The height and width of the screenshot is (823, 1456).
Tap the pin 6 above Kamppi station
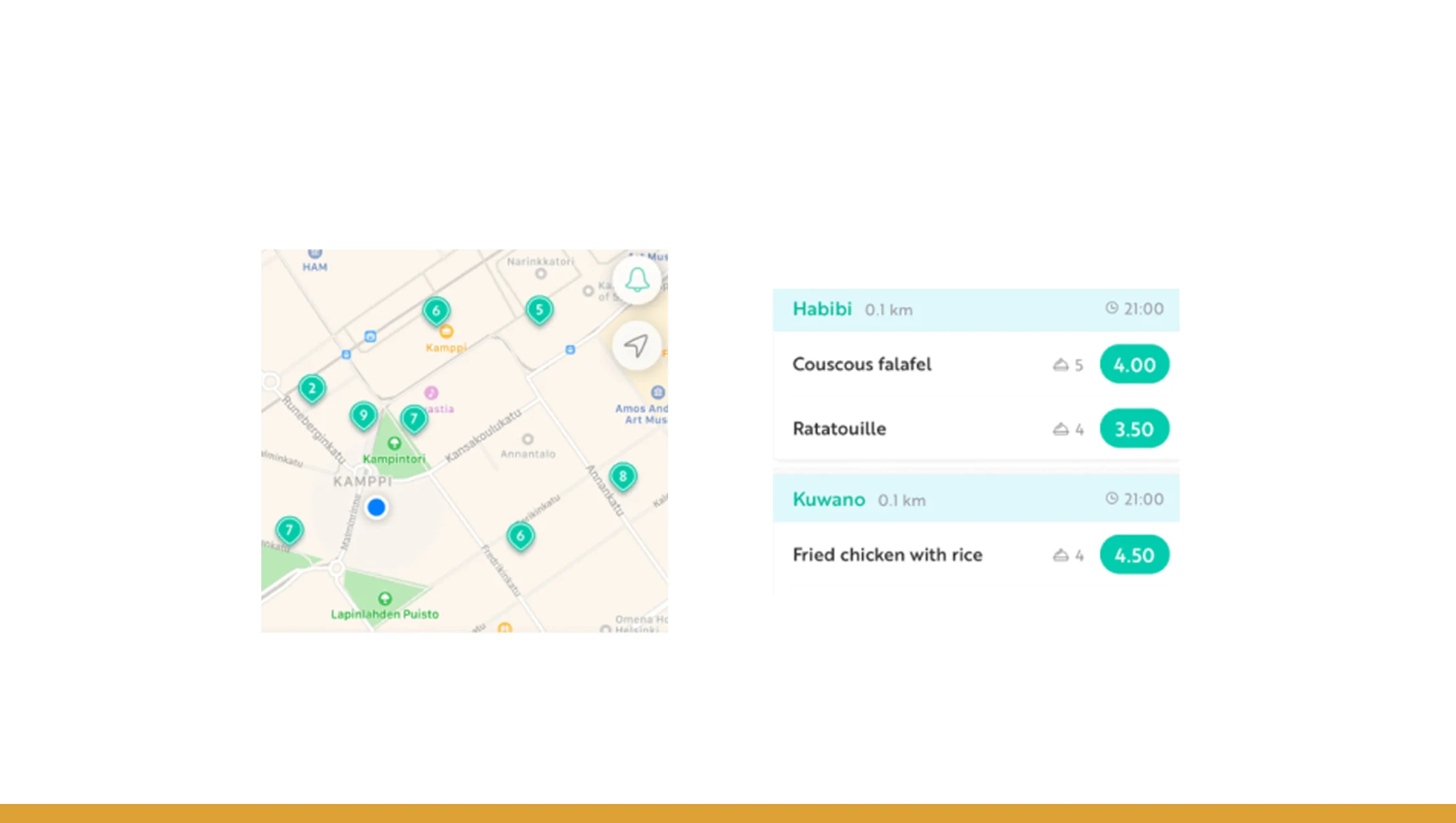436,311
